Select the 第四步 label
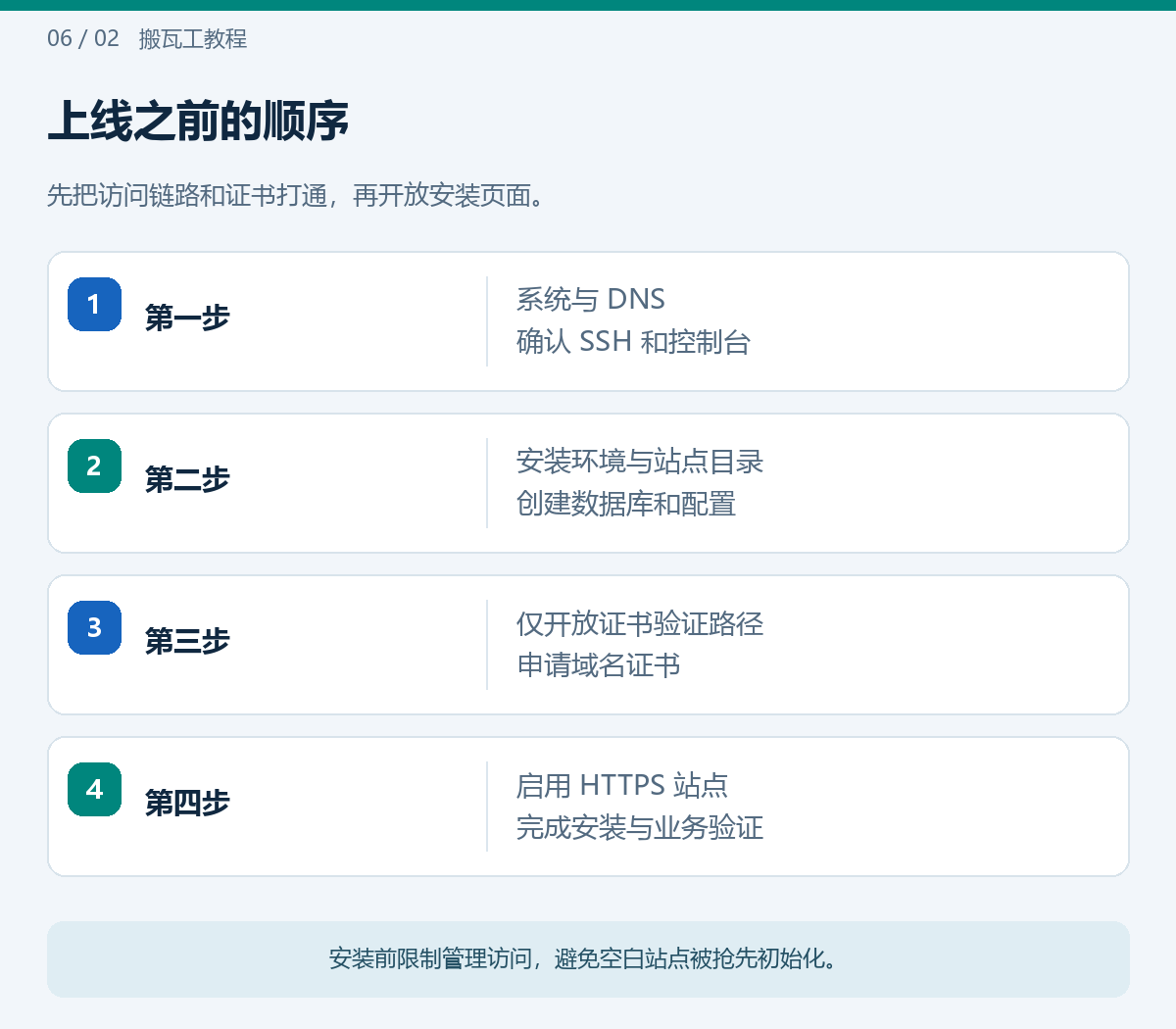This screenshot has height=1029, width=1176. pyautogui.click(x=187, y=803)
